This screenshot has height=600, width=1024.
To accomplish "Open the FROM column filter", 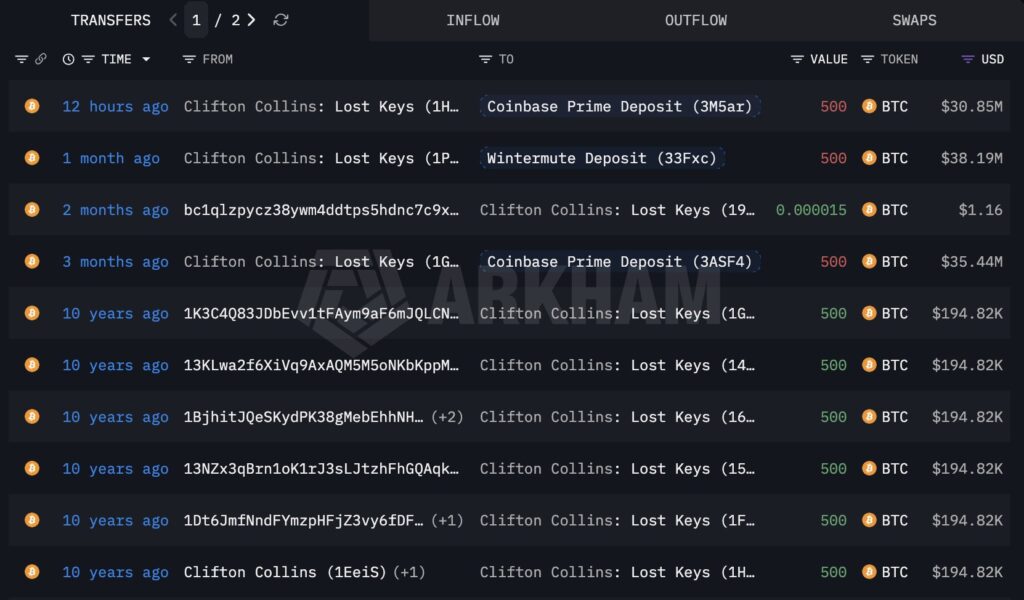I will click(x=189, y=59).
